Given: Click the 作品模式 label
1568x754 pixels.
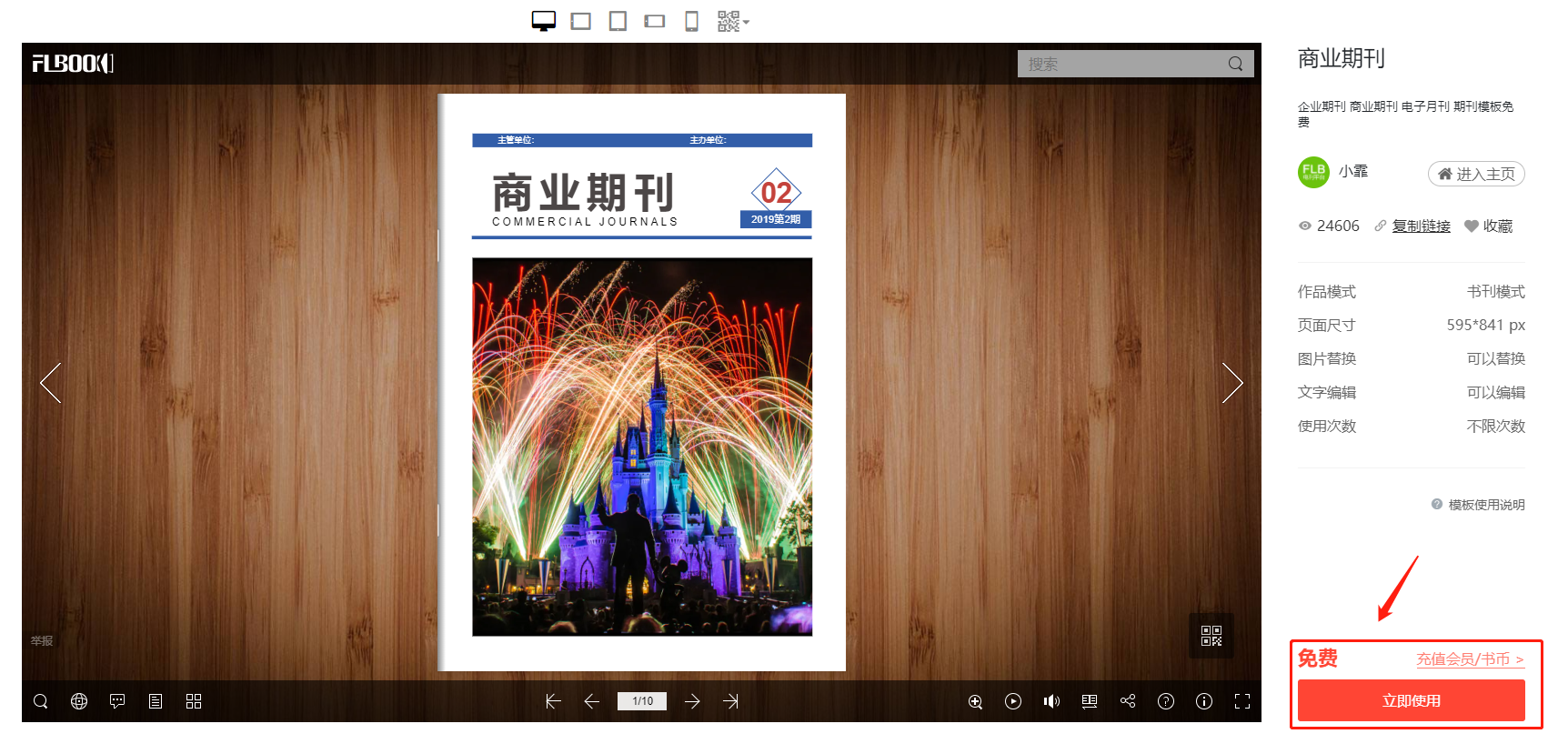Looking at the screenshot, I should pos(1327,292).
